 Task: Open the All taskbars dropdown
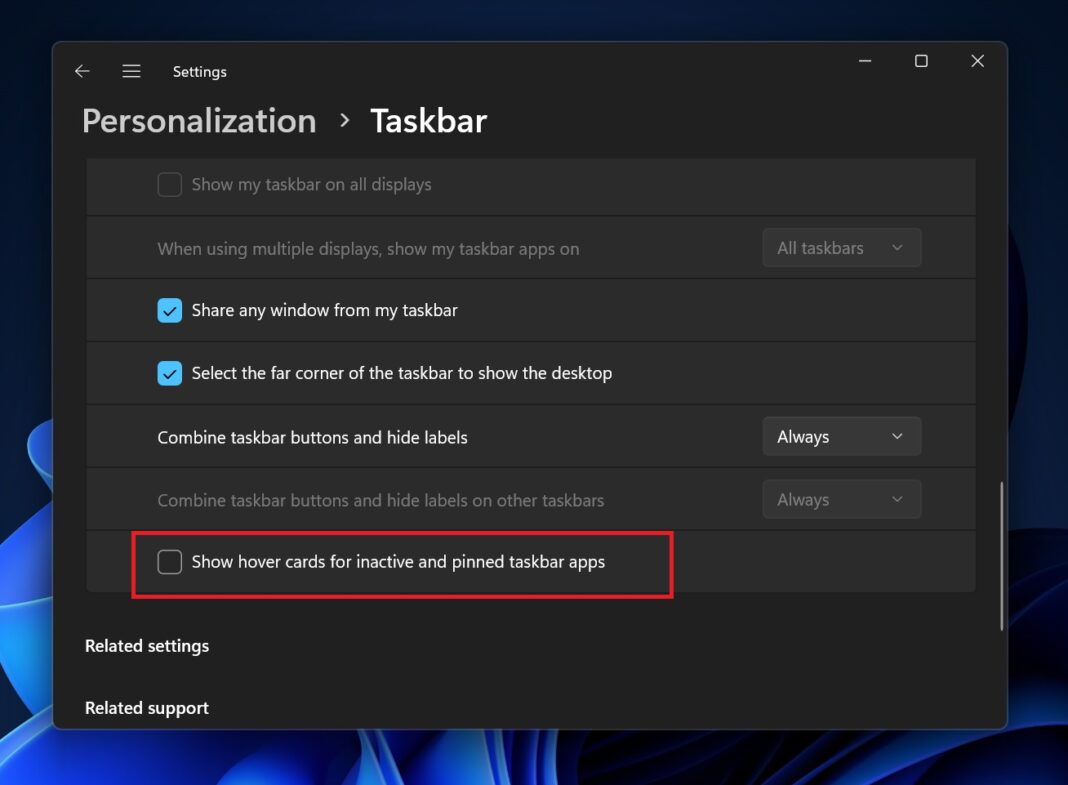tap(841, 247)
